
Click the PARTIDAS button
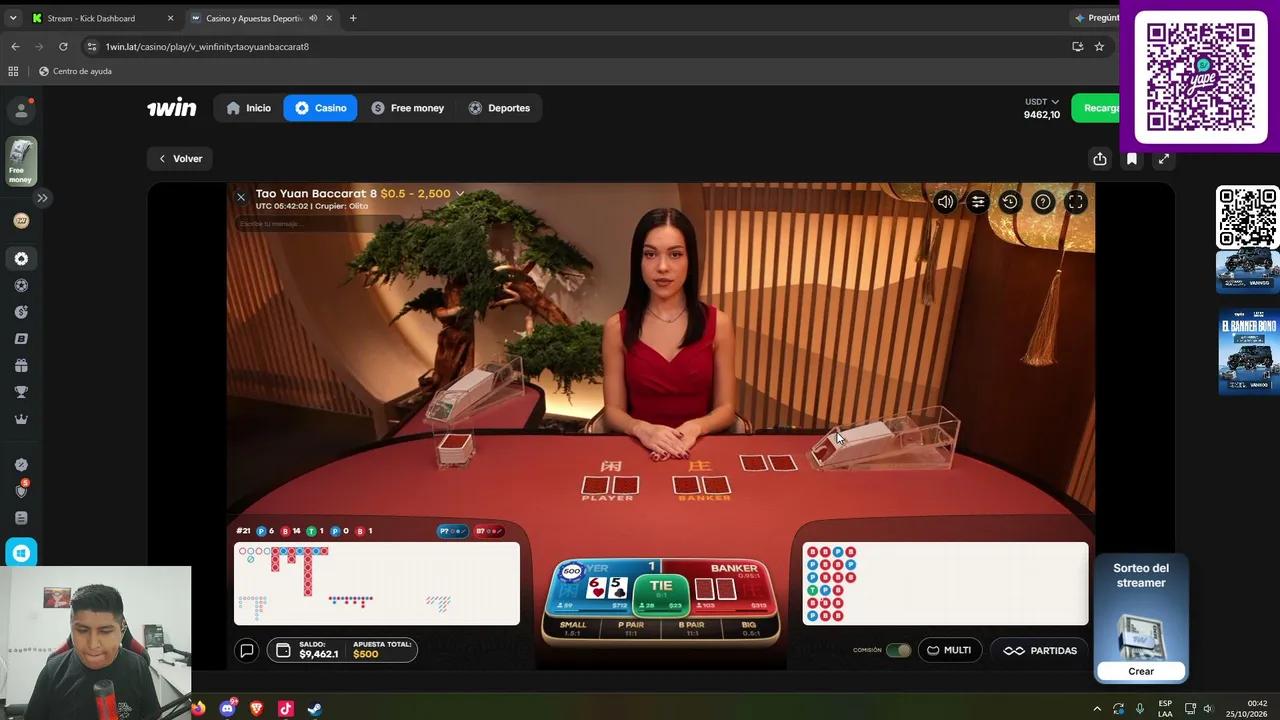[x=1040, y=650]
